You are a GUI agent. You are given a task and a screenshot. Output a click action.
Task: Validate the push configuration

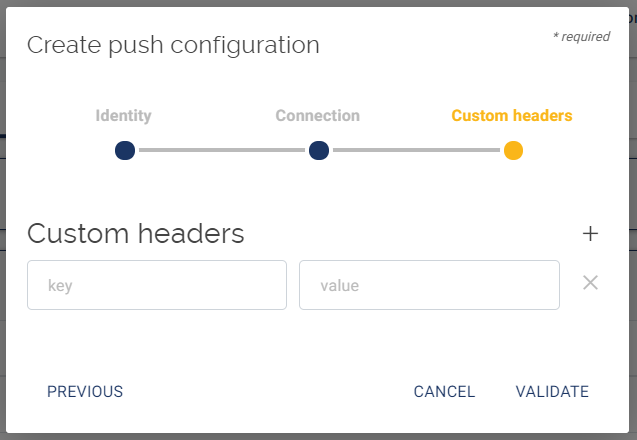552,392
